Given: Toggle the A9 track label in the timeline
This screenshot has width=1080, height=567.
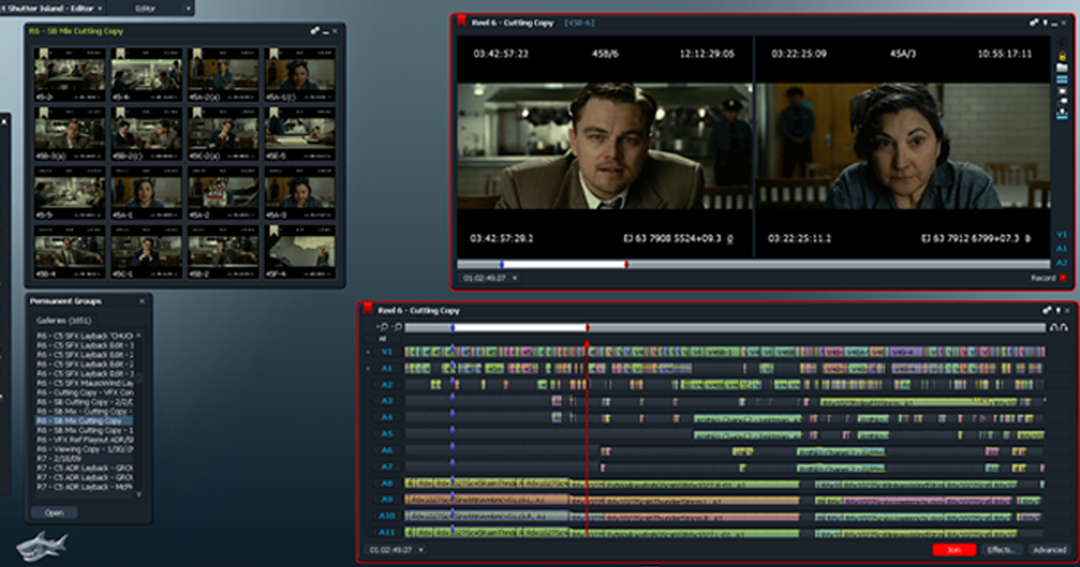Looking at the screenshot, I should point(387,499).
